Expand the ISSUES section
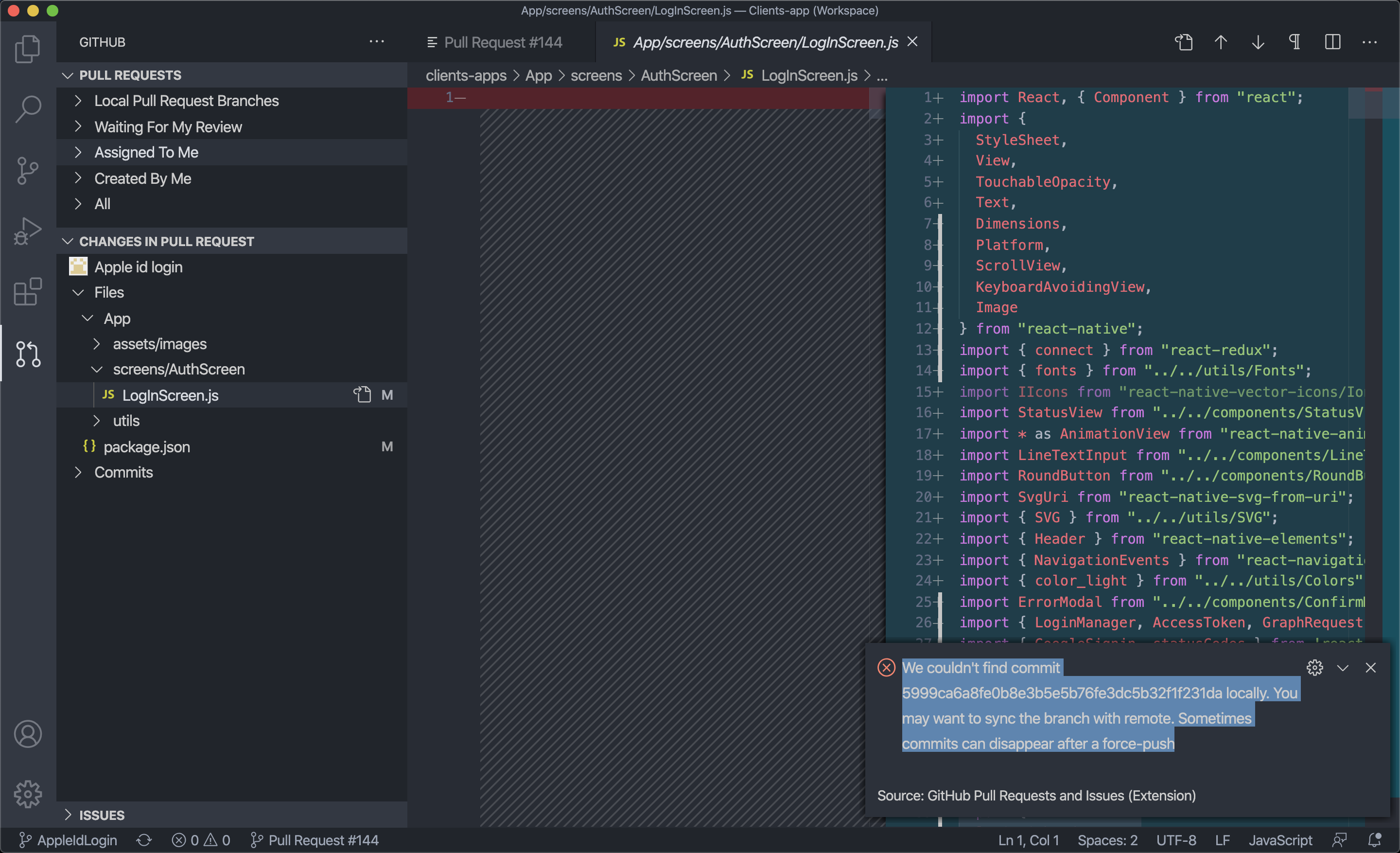 232,815
